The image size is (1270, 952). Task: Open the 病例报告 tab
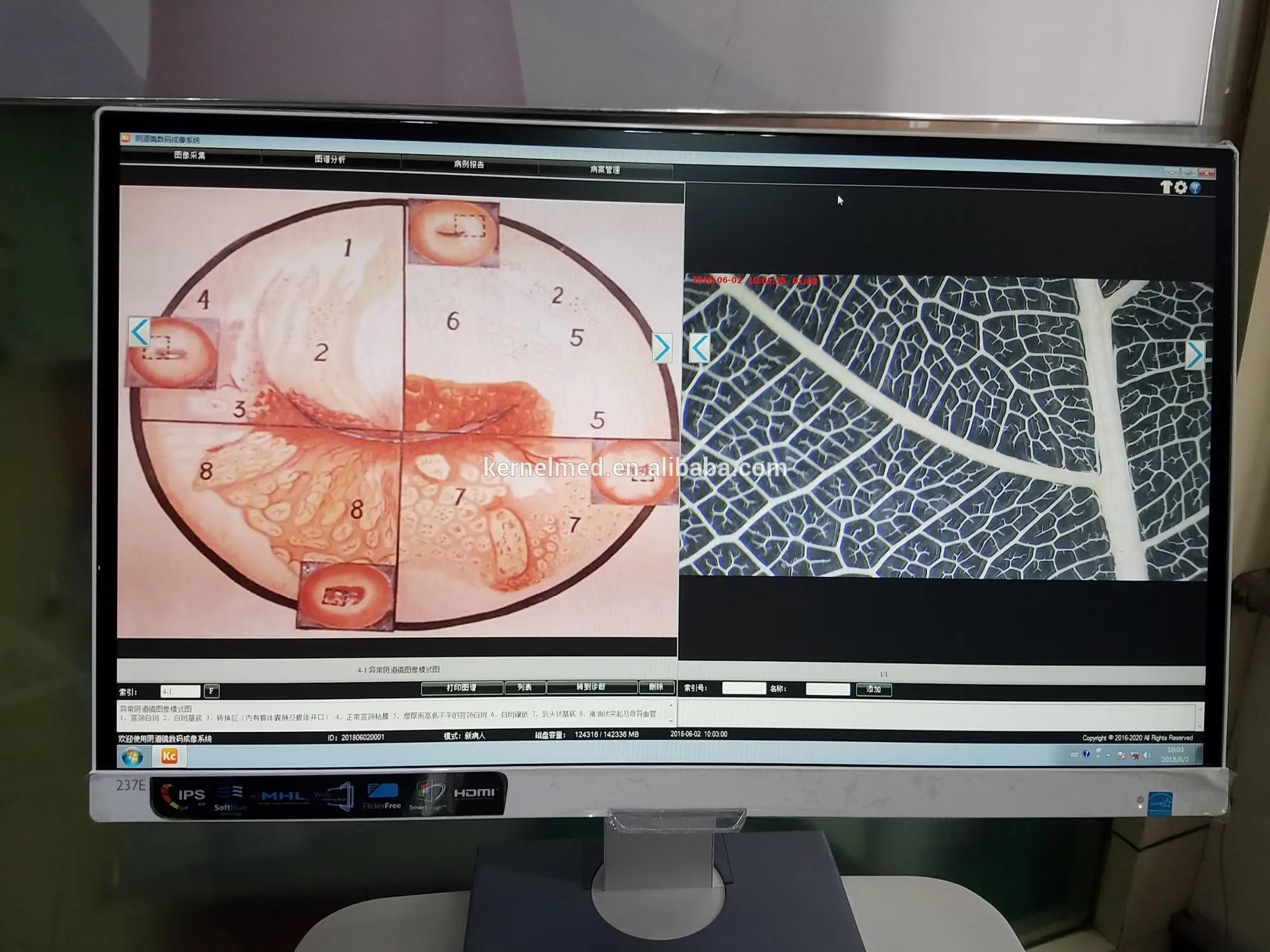point(469,164)
